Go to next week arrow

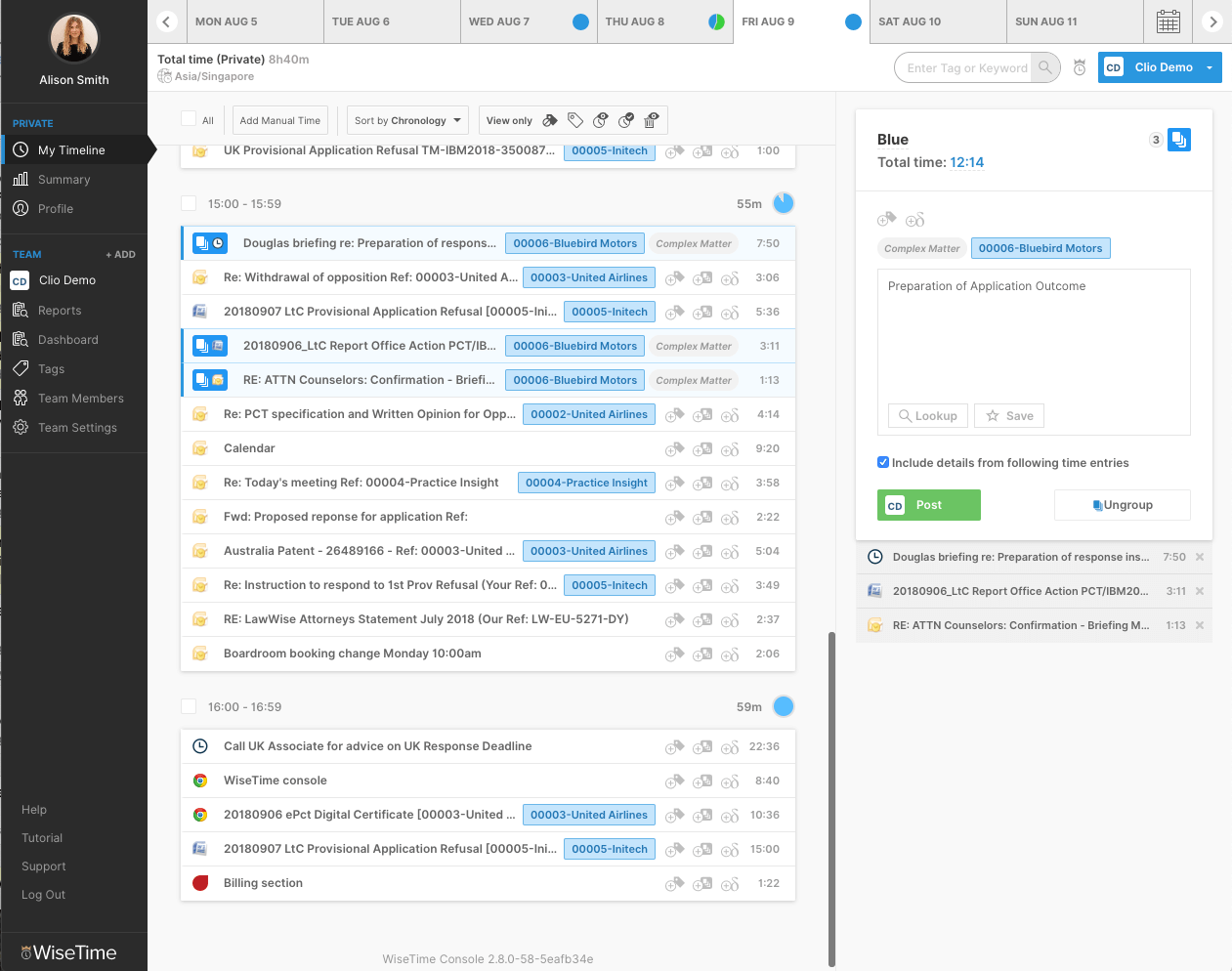[x=1212, y=21]
